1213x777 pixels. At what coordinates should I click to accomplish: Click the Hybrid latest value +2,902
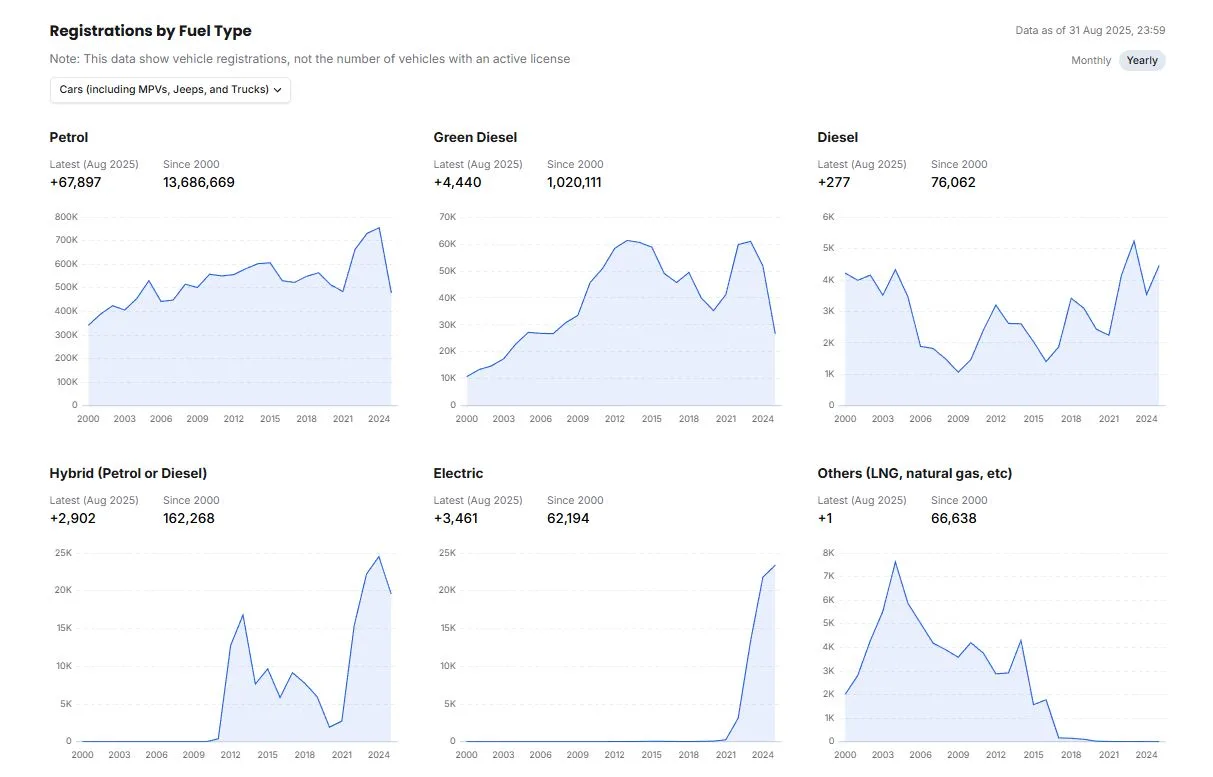(73, 519)
